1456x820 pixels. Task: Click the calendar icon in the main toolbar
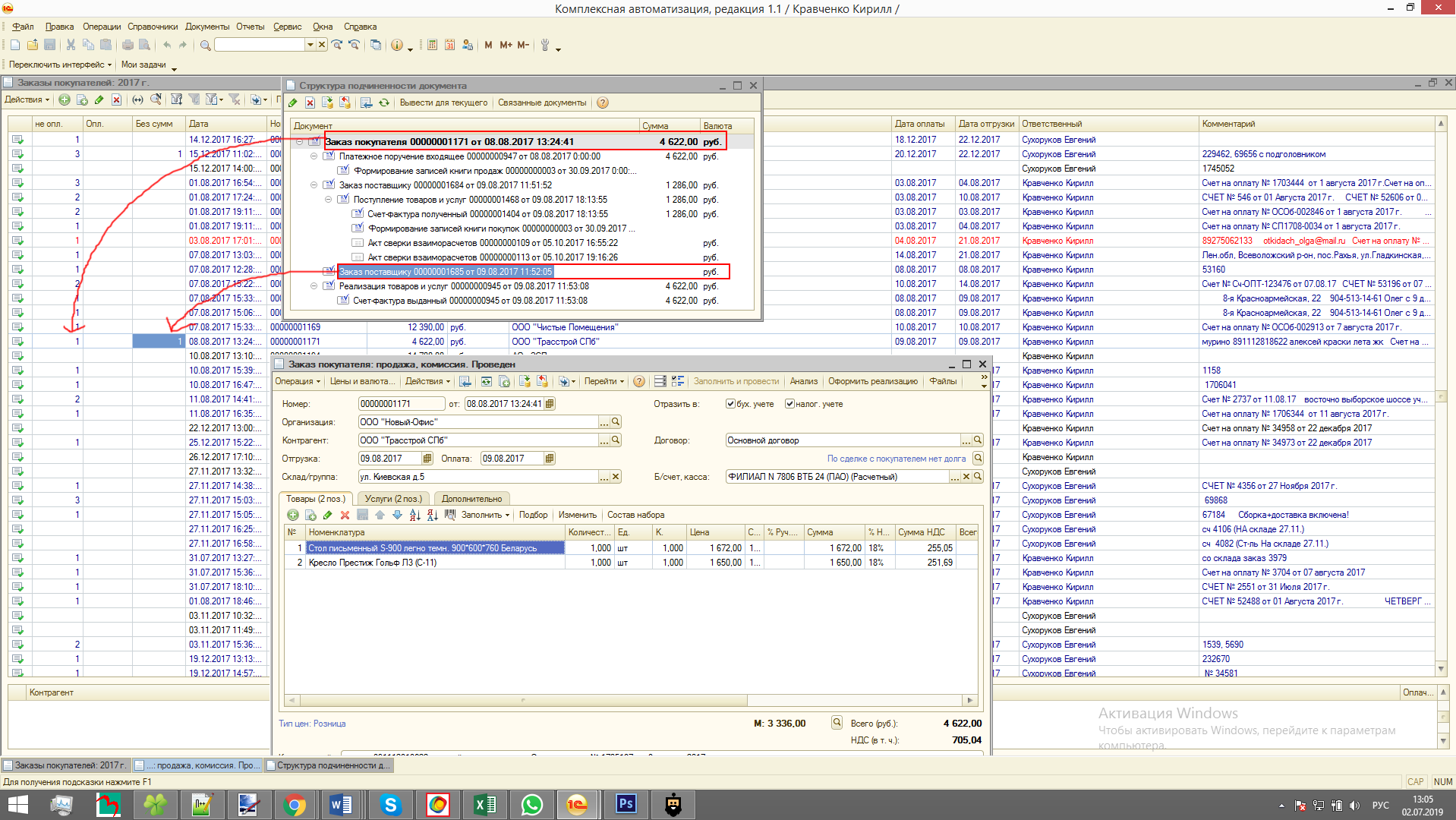tap(449, 46)
